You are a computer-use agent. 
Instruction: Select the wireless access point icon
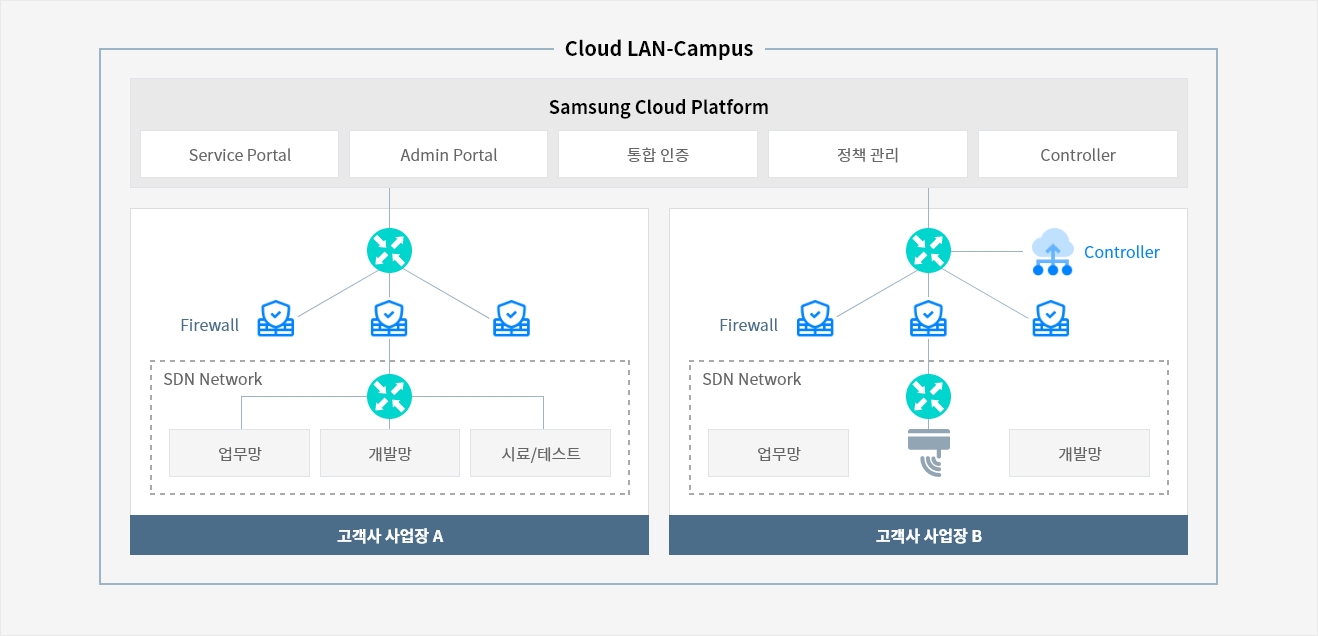(x=928, y=452)
